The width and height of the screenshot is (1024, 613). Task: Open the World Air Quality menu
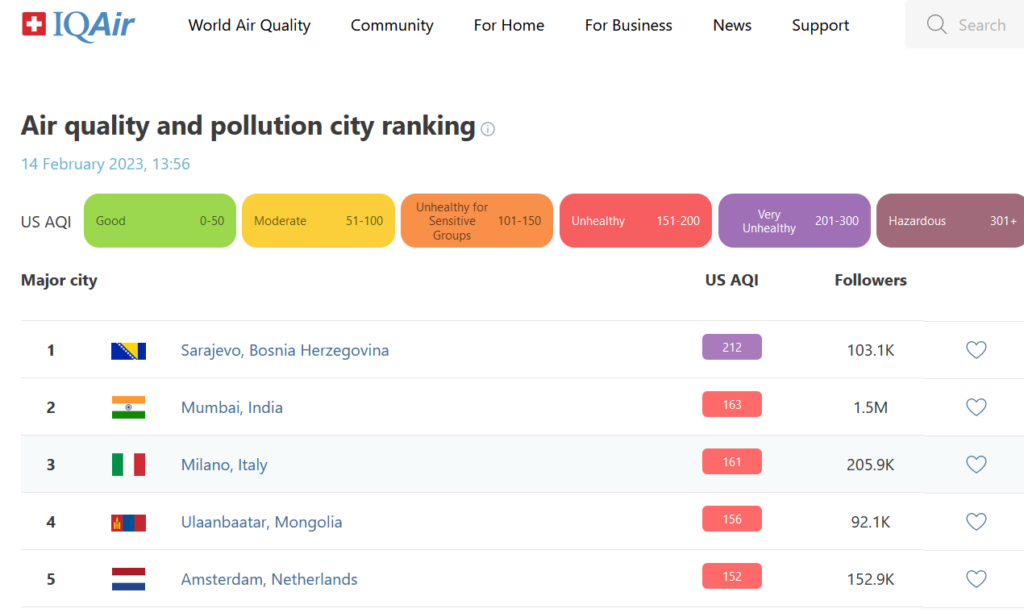(x=249, y=25)
